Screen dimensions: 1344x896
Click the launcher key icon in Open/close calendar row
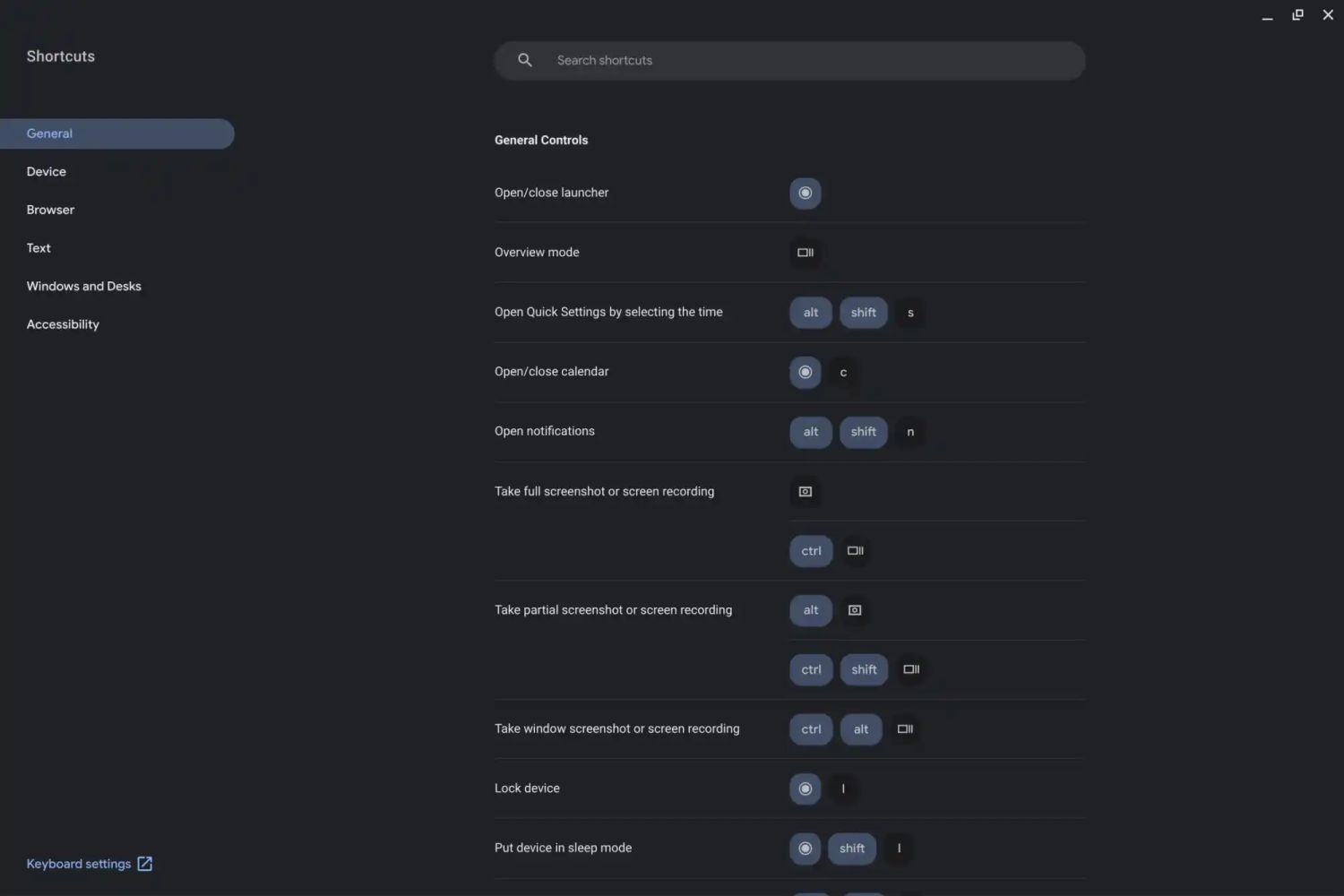(x=805, y=372)
